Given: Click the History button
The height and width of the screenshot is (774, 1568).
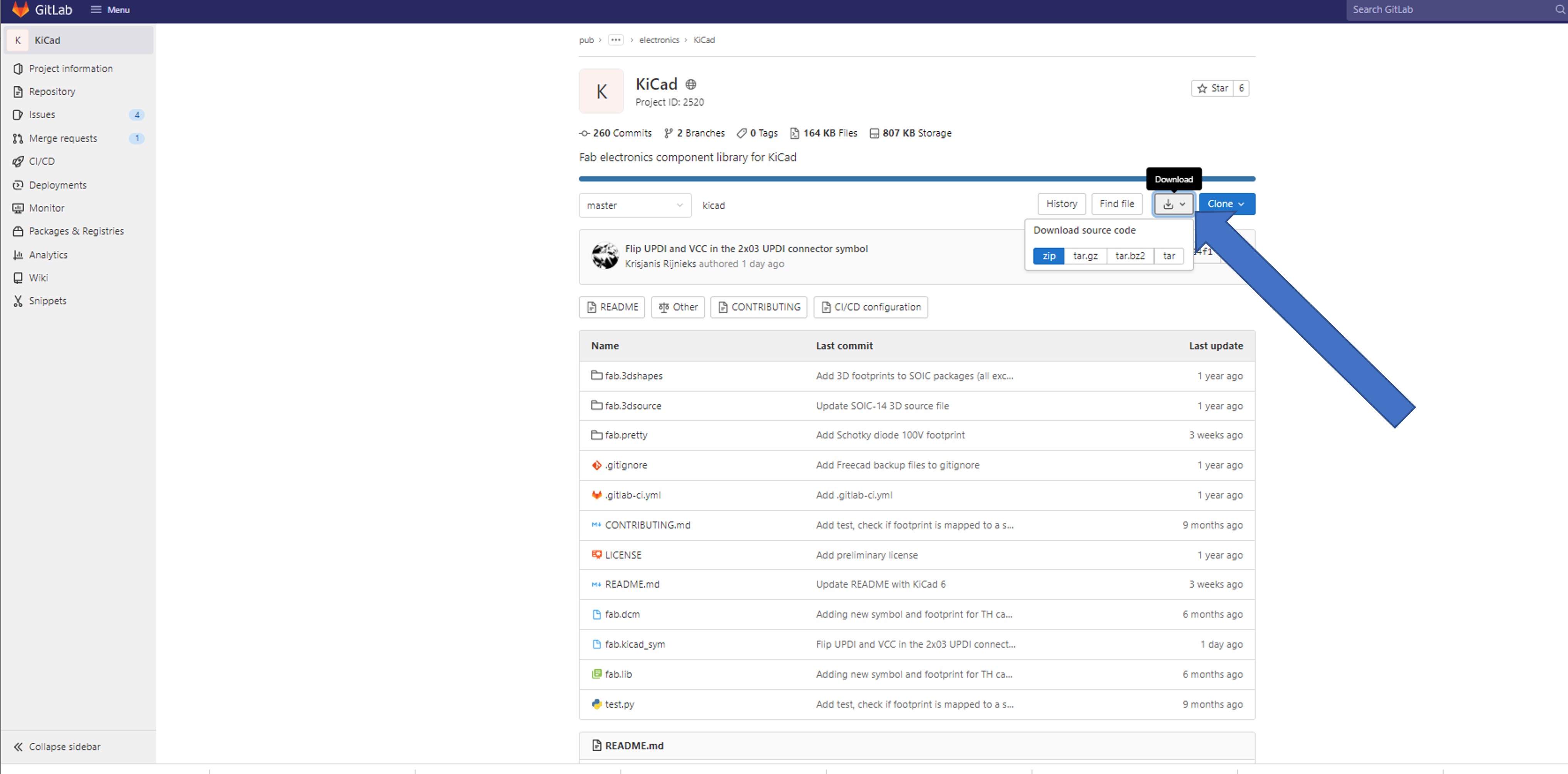Looking at the screenshot, I should 1062,204.
